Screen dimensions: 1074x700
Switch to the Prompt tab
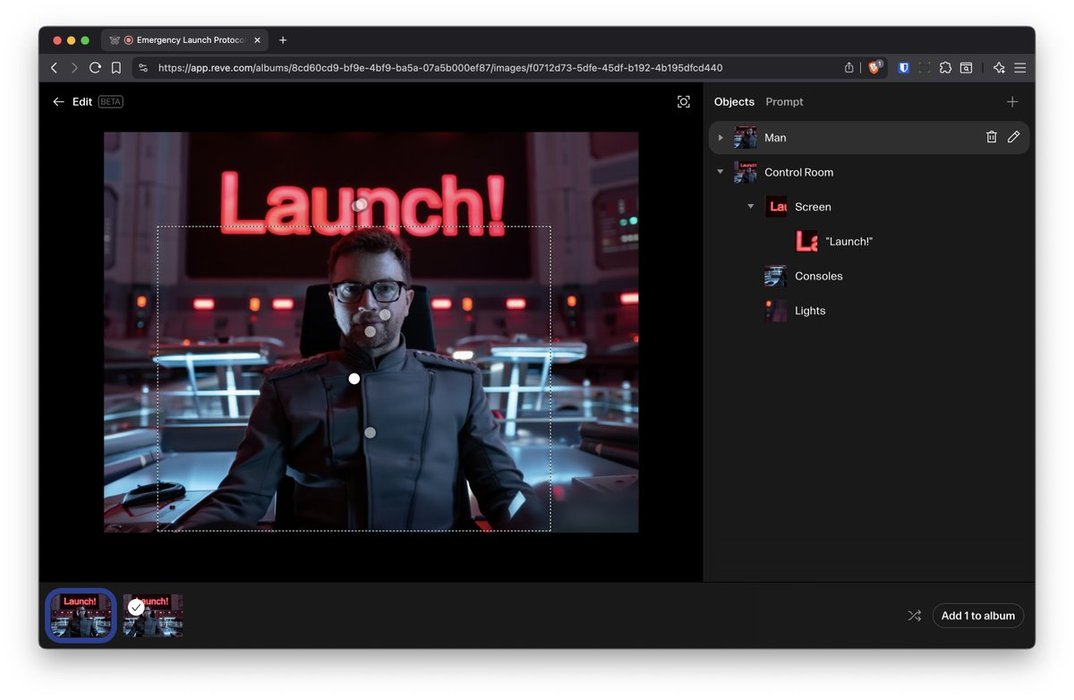pyautogui.click(x=784, y=102)
